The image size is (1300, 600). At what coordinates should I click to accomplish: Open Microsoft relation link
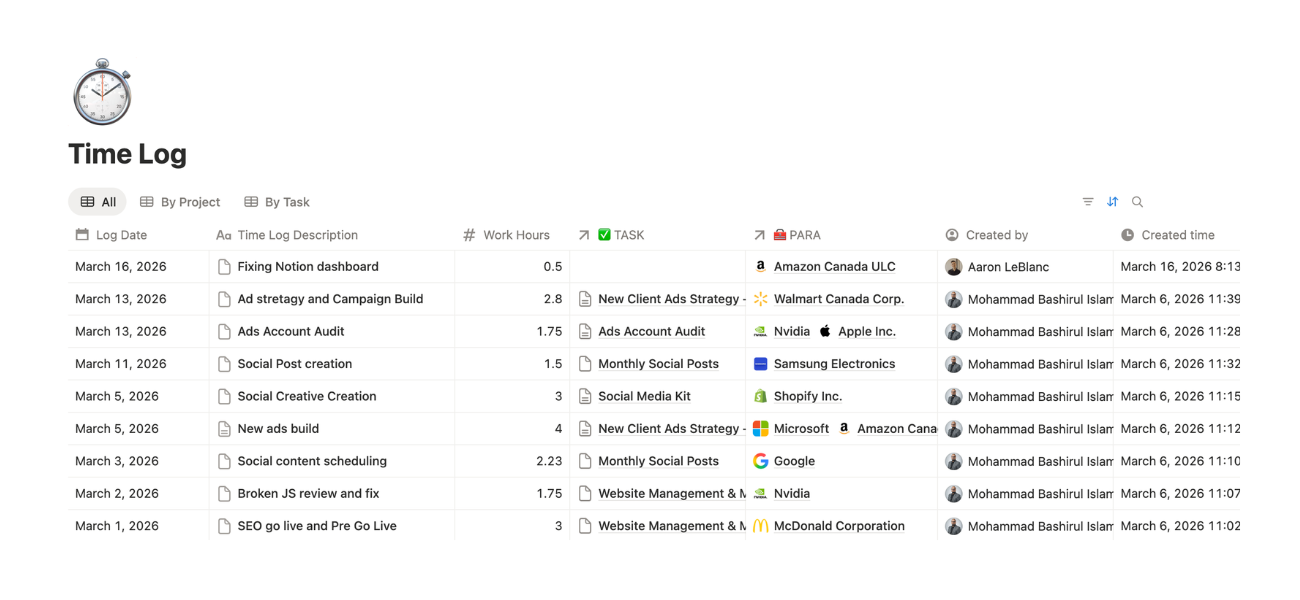pyautogui.click(x=802, y=428)
